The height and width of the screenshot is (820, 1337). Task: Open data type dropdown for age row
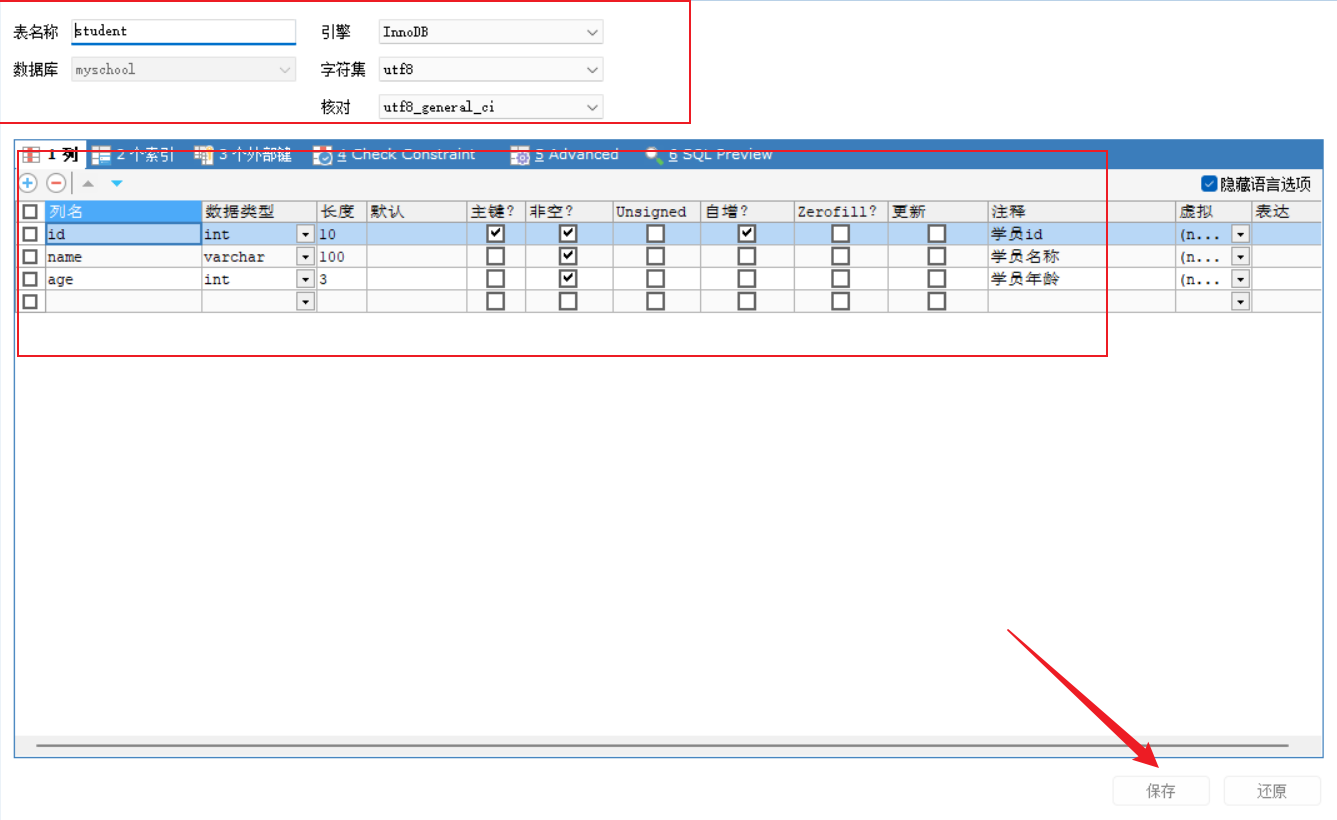coord(305,279)
